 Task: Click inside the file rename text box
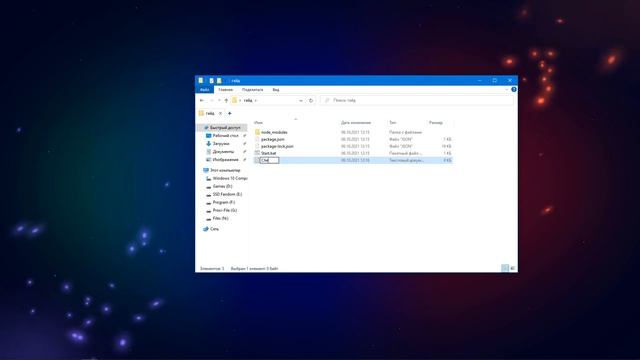(269, 160)
